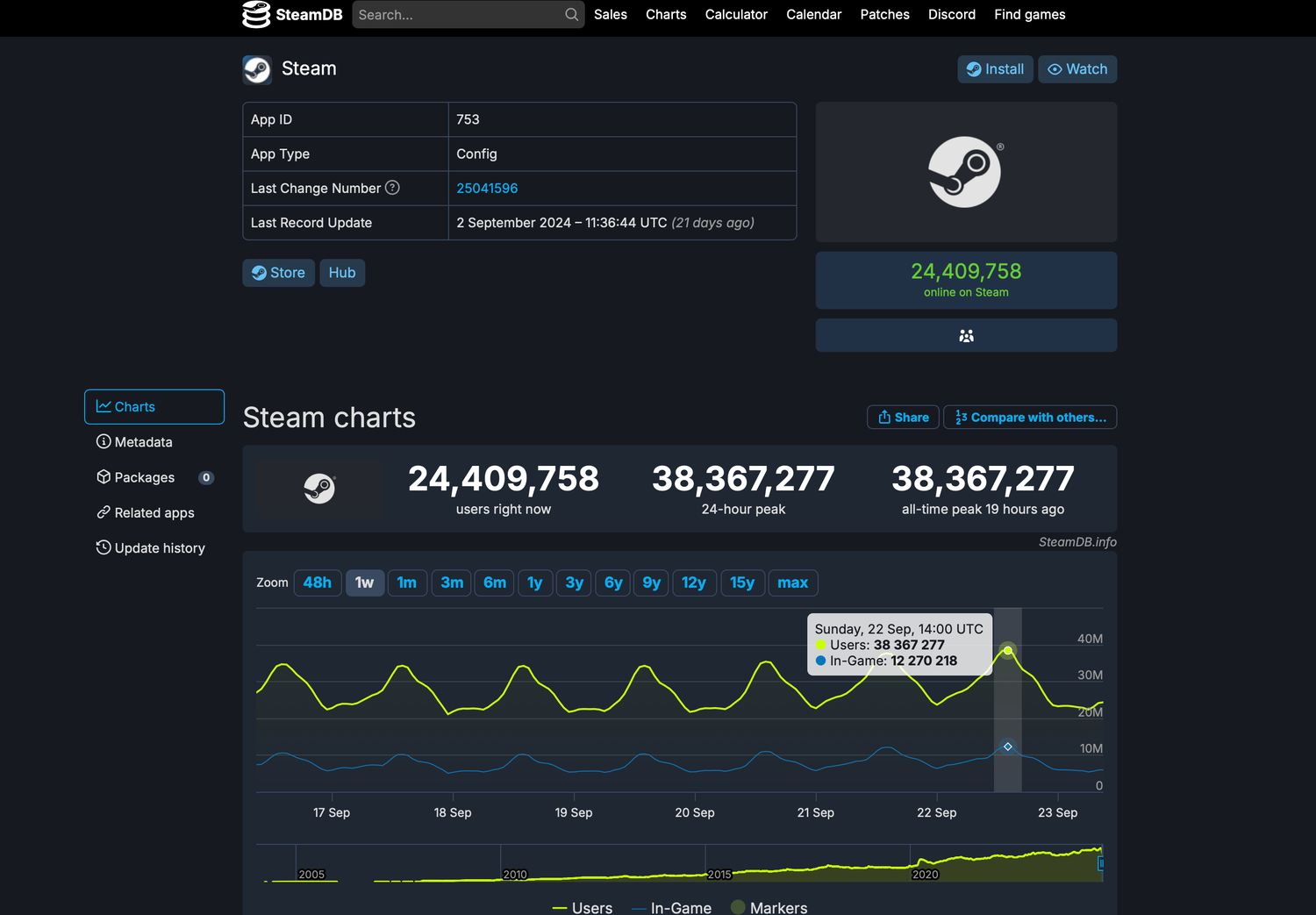
Task: Select the Related apps sidebar tab
Action: 154,512
